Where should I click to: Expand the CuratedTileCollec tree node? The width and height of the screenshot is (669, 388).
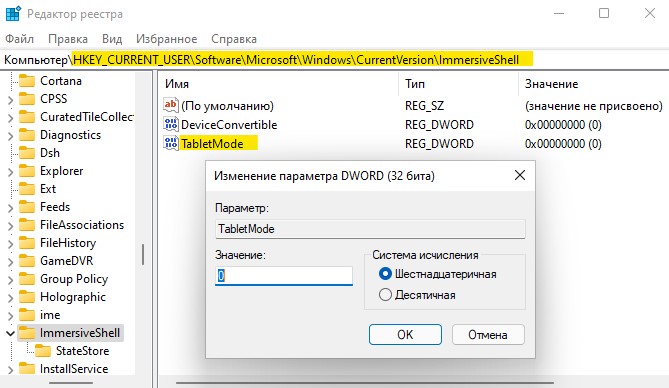(11, 117)
